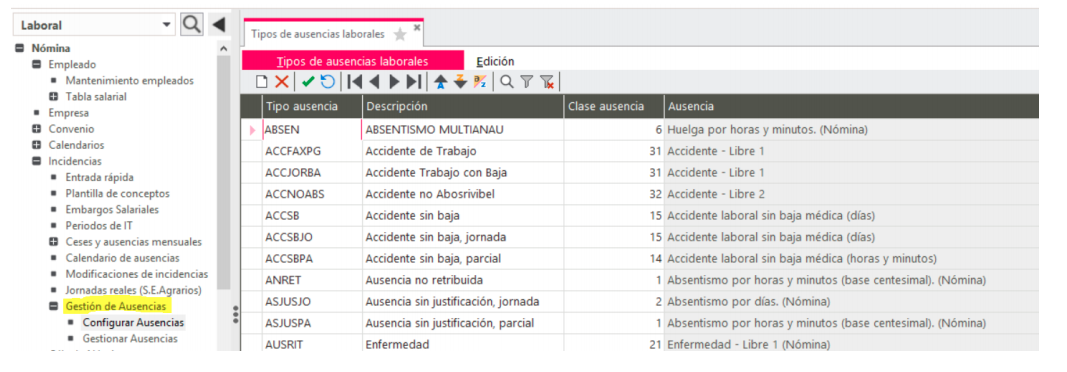The width and height of the screenshot is (1067, 372).
Task: Expand the Tabla salarial node
Action: pos(53,97)
